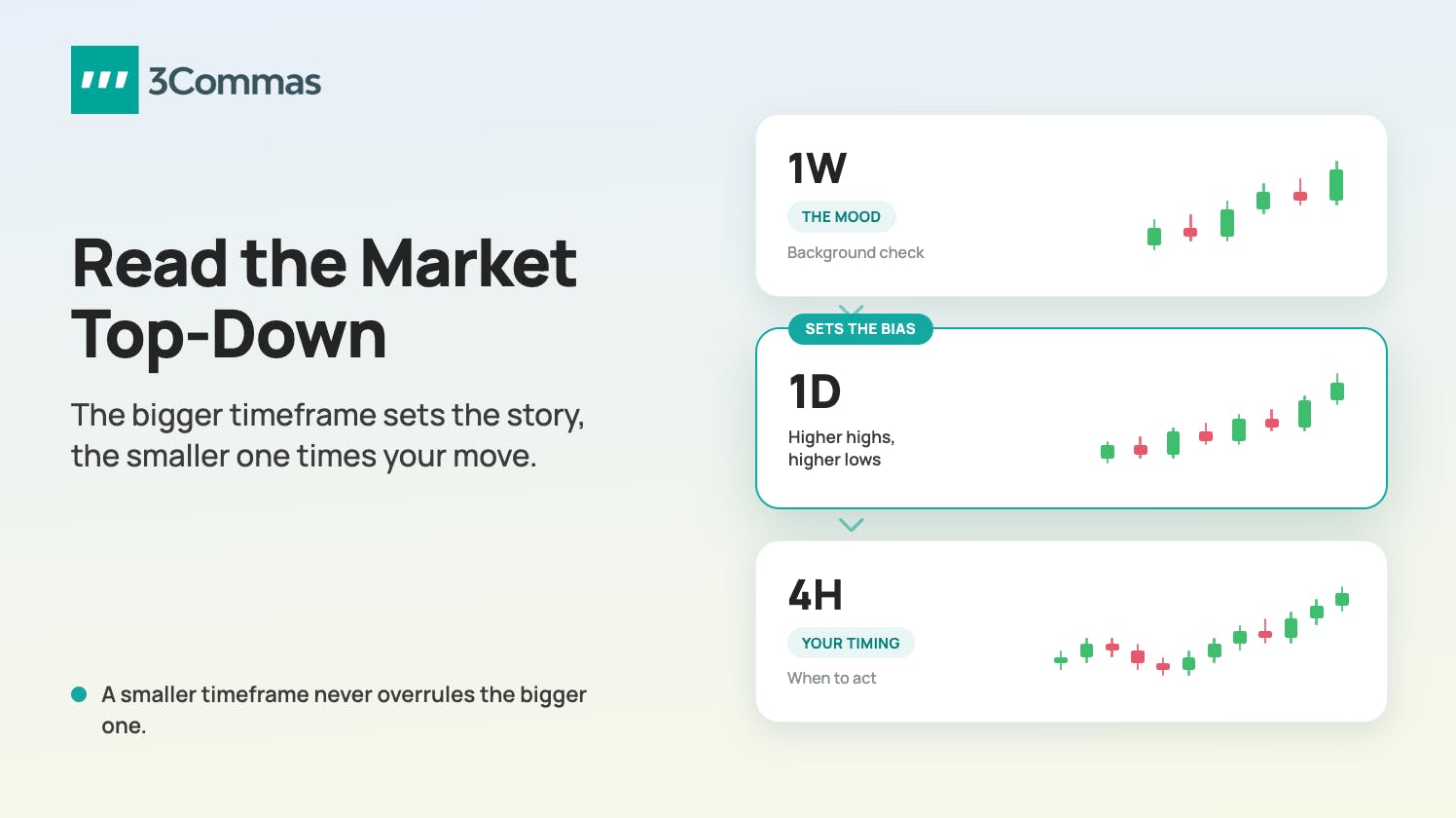1456x818 pixels.
Task: Click the Background check caption
Action: (x=855, y=252)
